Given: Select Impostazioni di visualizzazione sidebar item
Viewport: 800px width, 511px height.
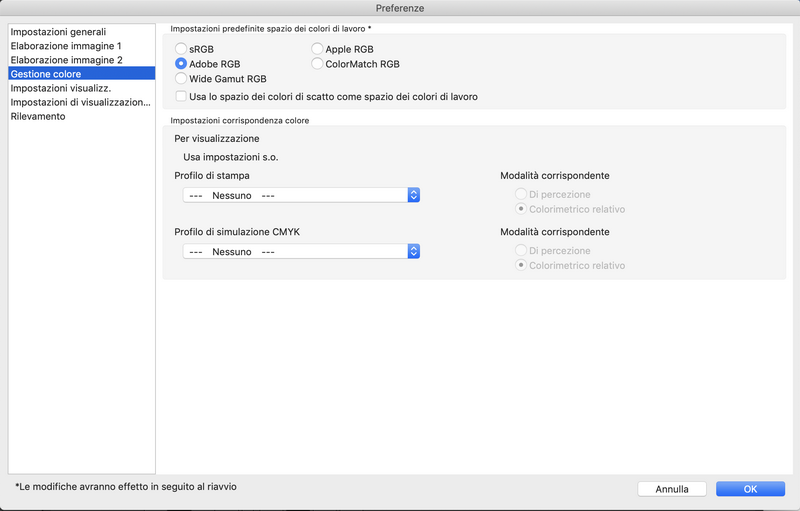Looking at the screenshot, I should coord(80,102).
